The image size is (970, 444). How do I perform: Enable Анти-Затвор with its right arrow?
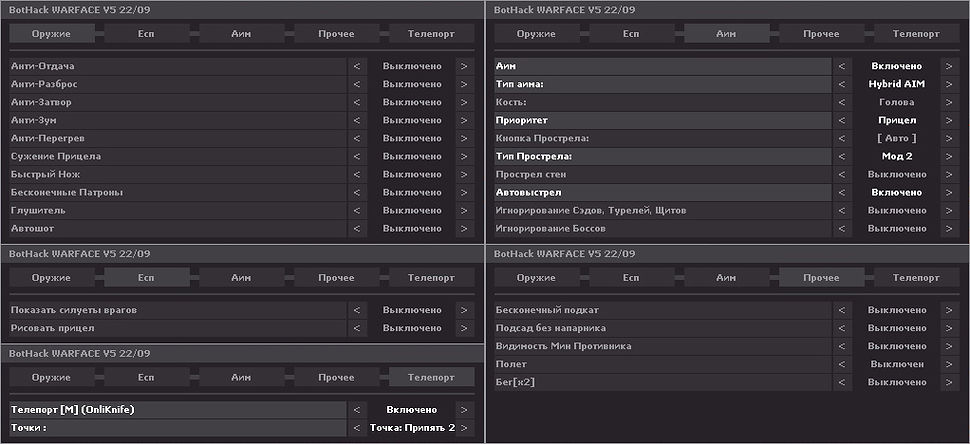click(465, 102)
